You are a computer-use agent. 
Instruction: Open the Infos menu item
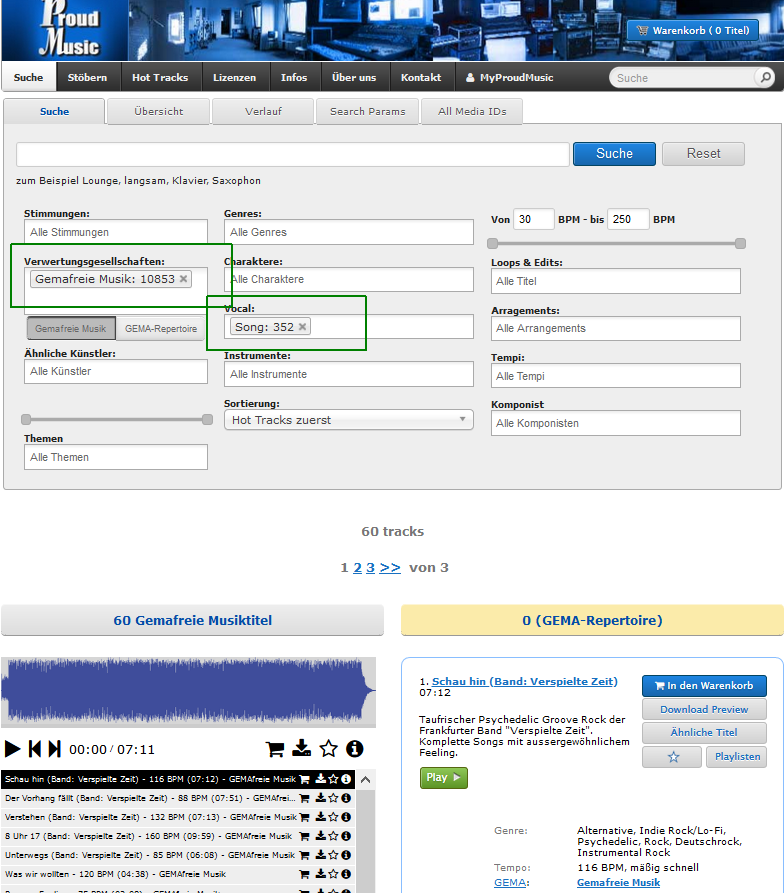[294, 77]
